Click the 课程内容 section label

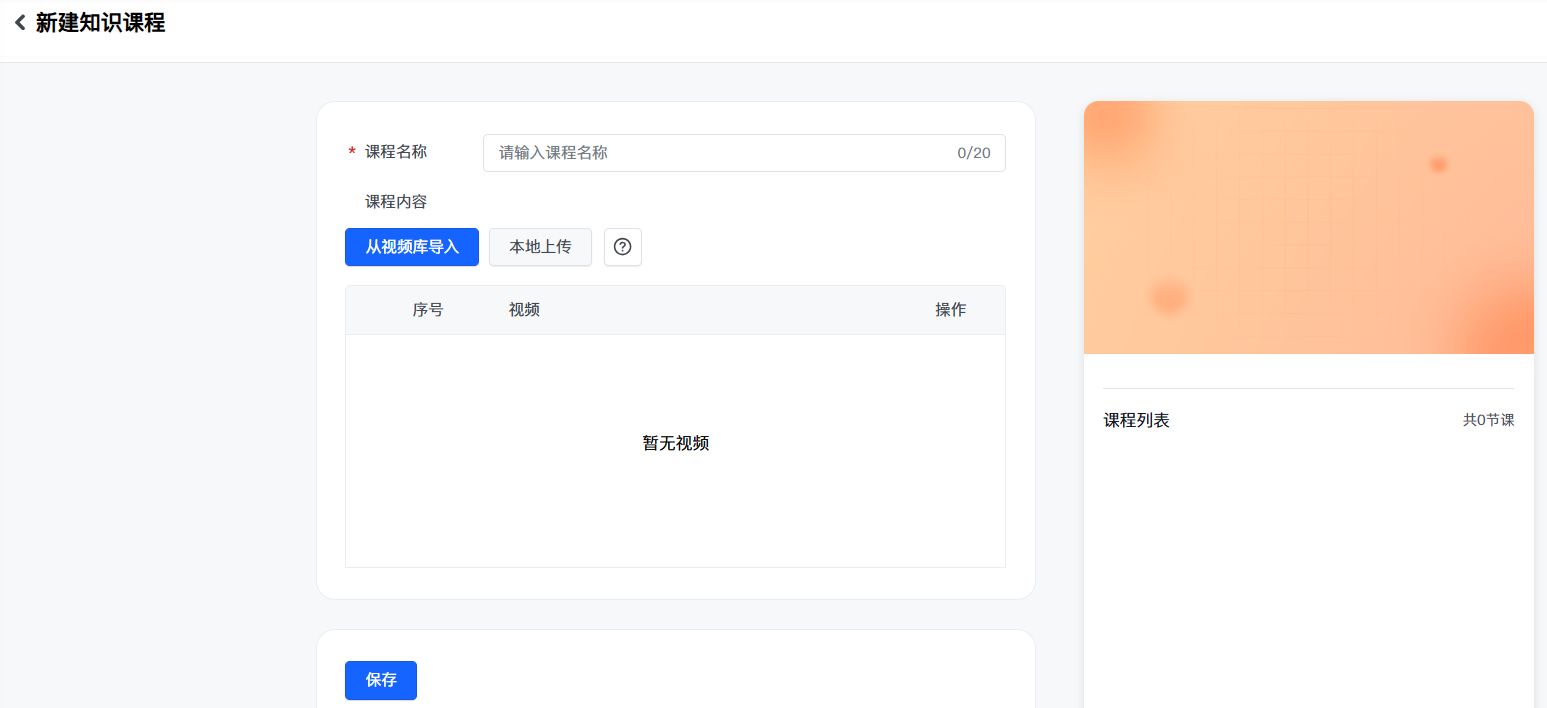pos(396,202)
